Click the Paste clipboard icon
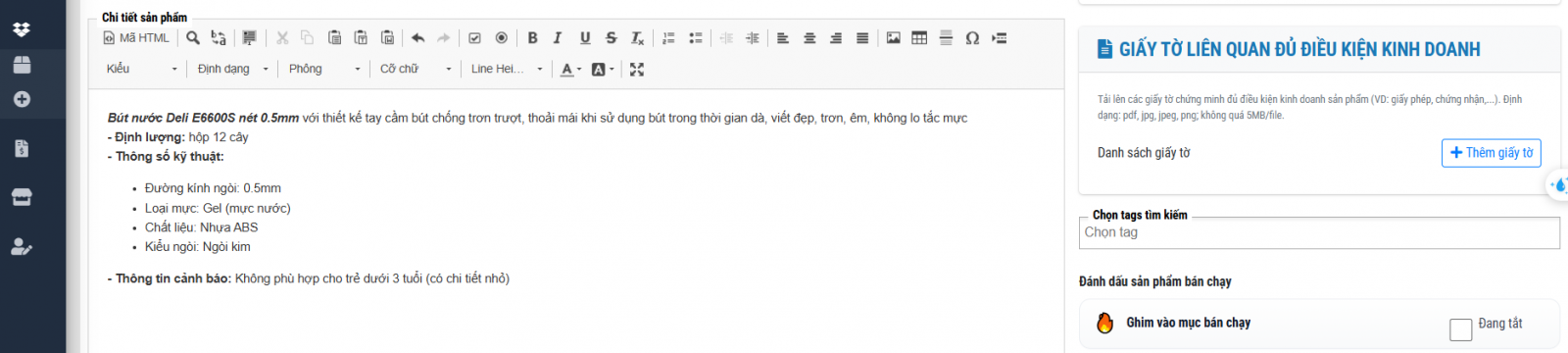This screenshot has width=1568, height=353. [334, 38]
